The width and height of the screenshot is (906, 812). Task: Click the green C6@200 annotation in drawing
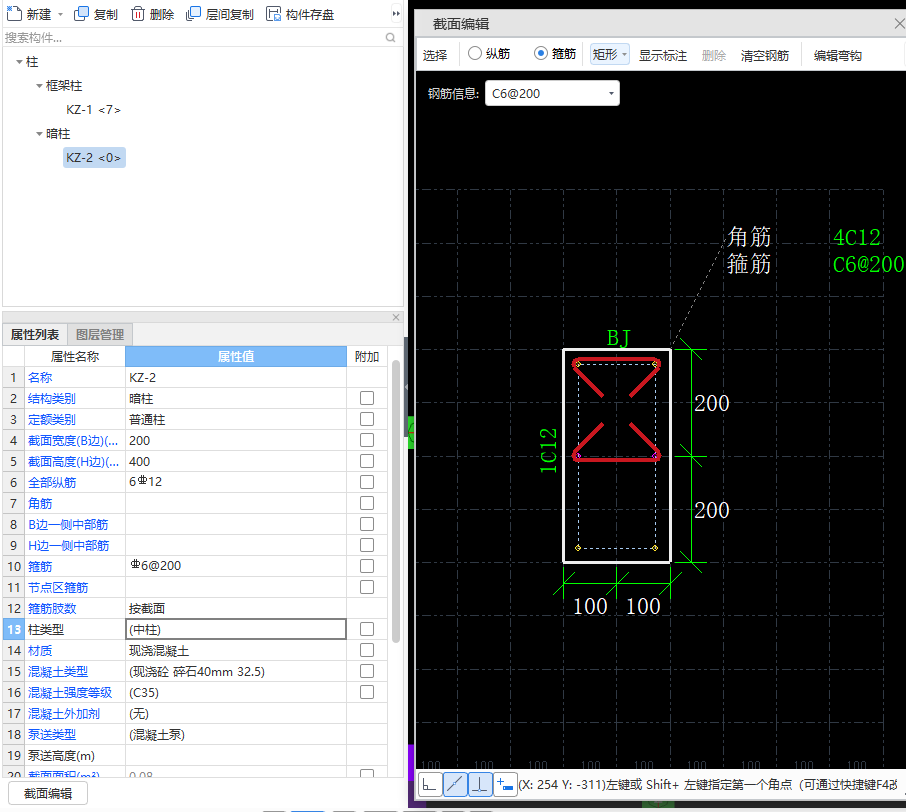[x=868, y=265]
